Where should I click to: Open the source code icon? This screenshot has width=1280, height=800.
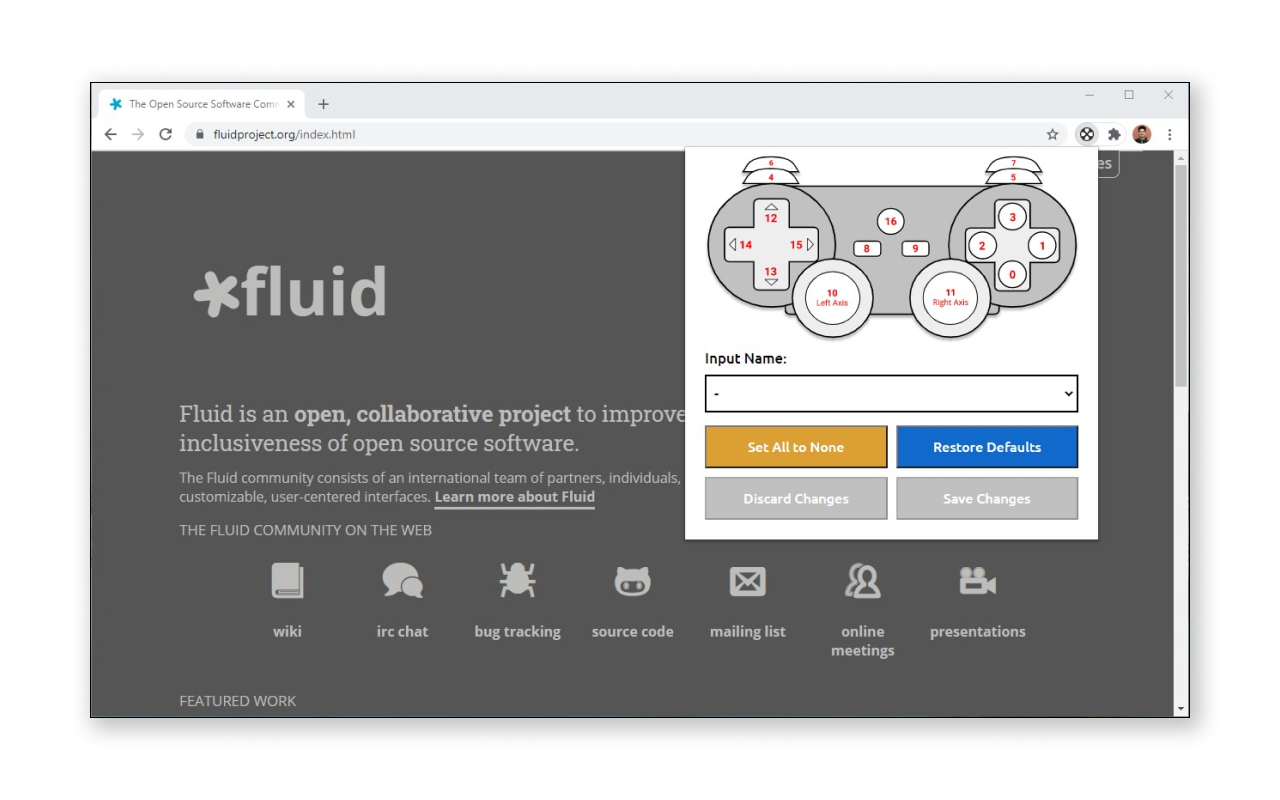pos(632,581)
